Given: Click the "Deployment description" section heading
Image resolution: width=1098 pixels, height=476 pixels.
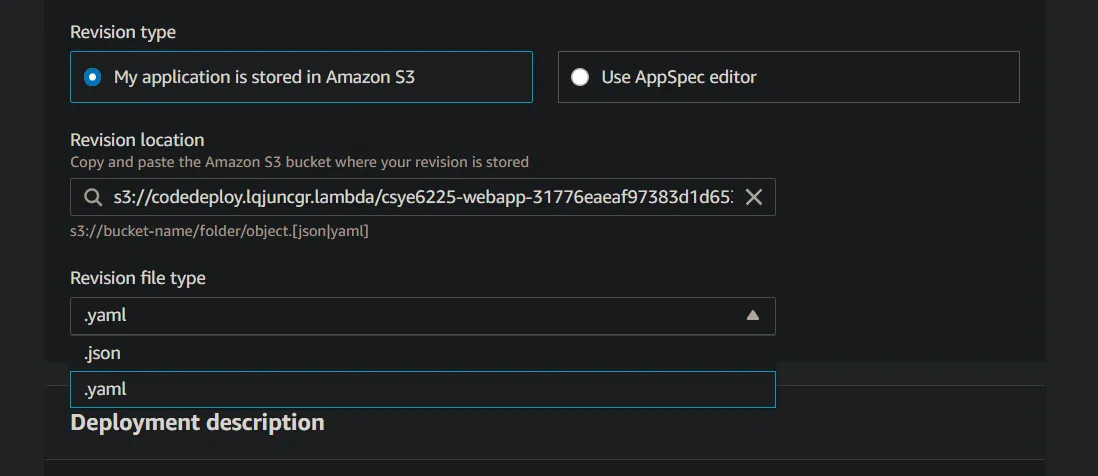Looking at the screenshot, I should point(197,422).
